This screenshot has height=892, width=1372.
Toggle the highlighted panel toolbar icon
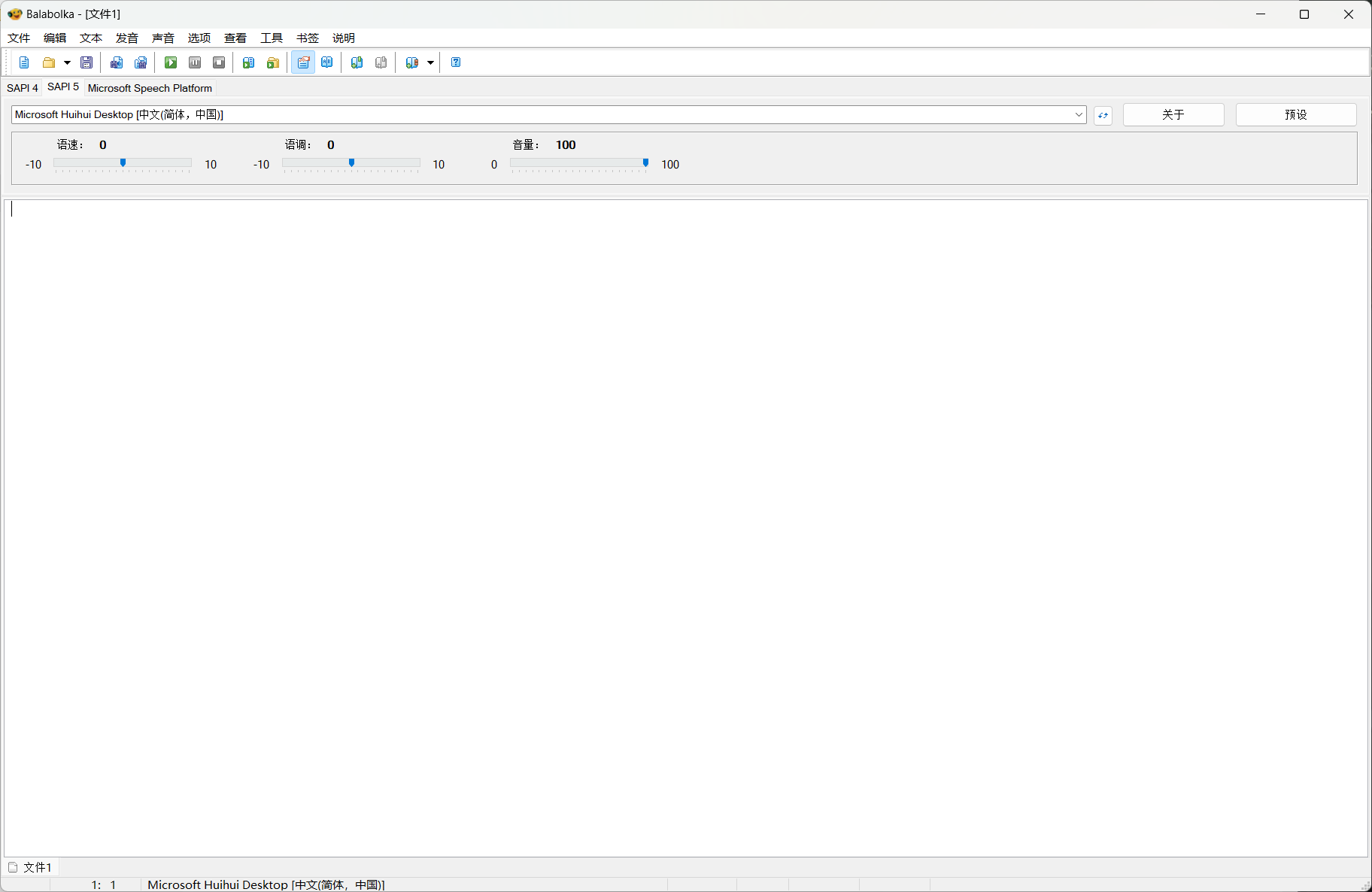[x=303, y=62]
